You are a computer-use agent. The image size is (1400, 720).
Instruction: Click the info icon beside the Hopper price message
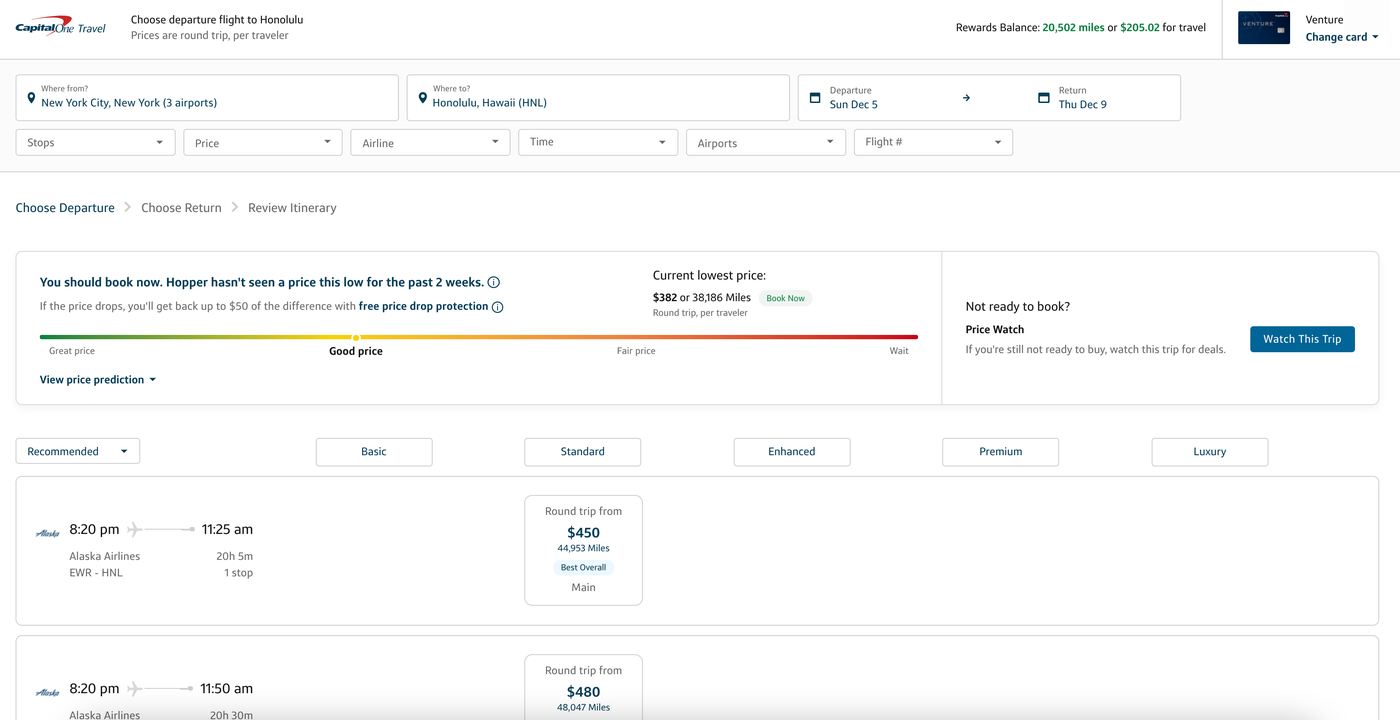pyautogui.click(x=494, y=281)
